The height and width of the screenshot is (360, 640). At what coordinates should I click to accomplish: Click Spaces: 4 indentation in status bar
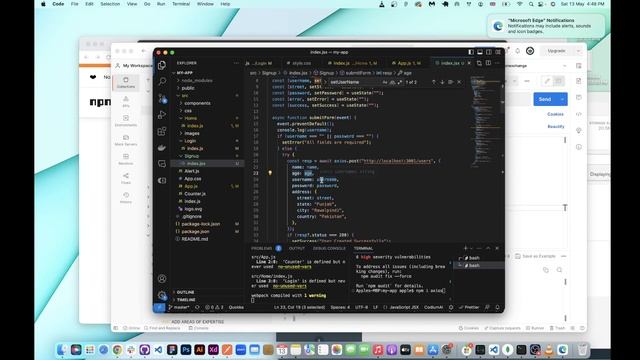click(340, 307)
